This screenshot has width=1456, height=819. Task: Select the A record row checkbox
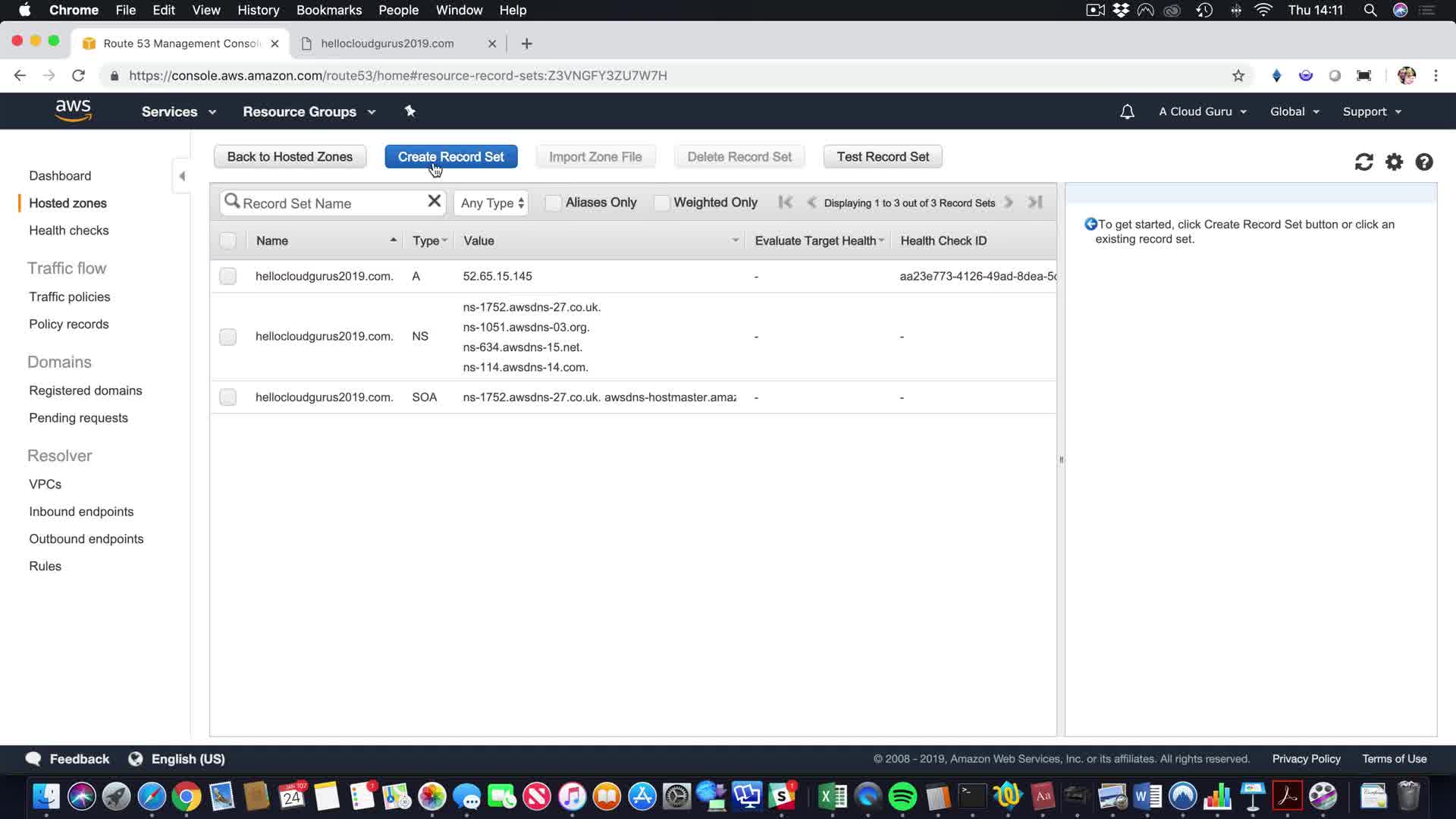227,276
